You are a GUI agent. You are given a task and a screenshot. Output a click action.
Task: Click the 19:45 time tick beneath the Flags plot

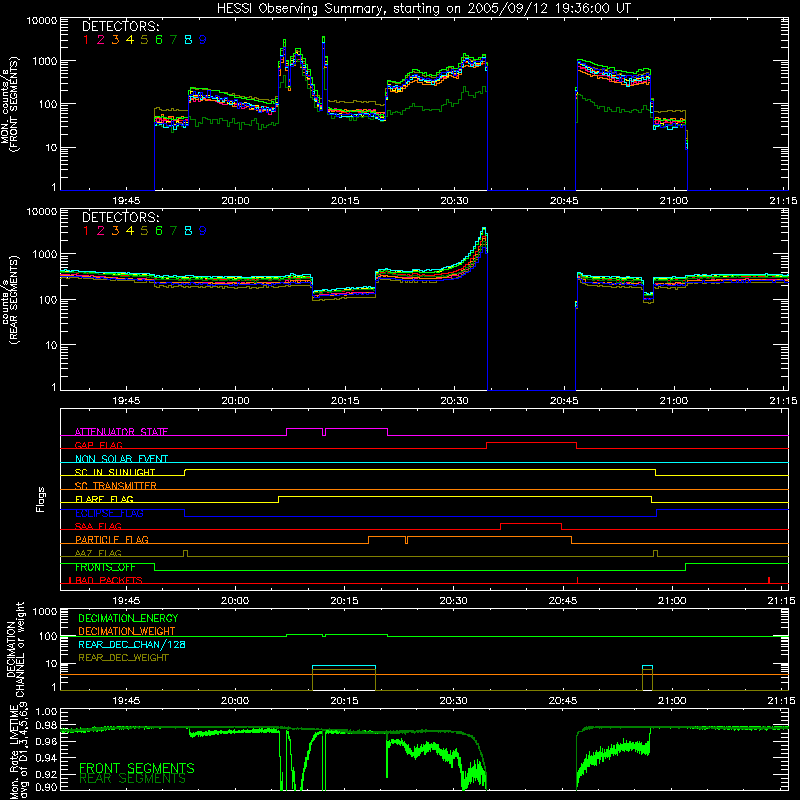tap(126, 601)
